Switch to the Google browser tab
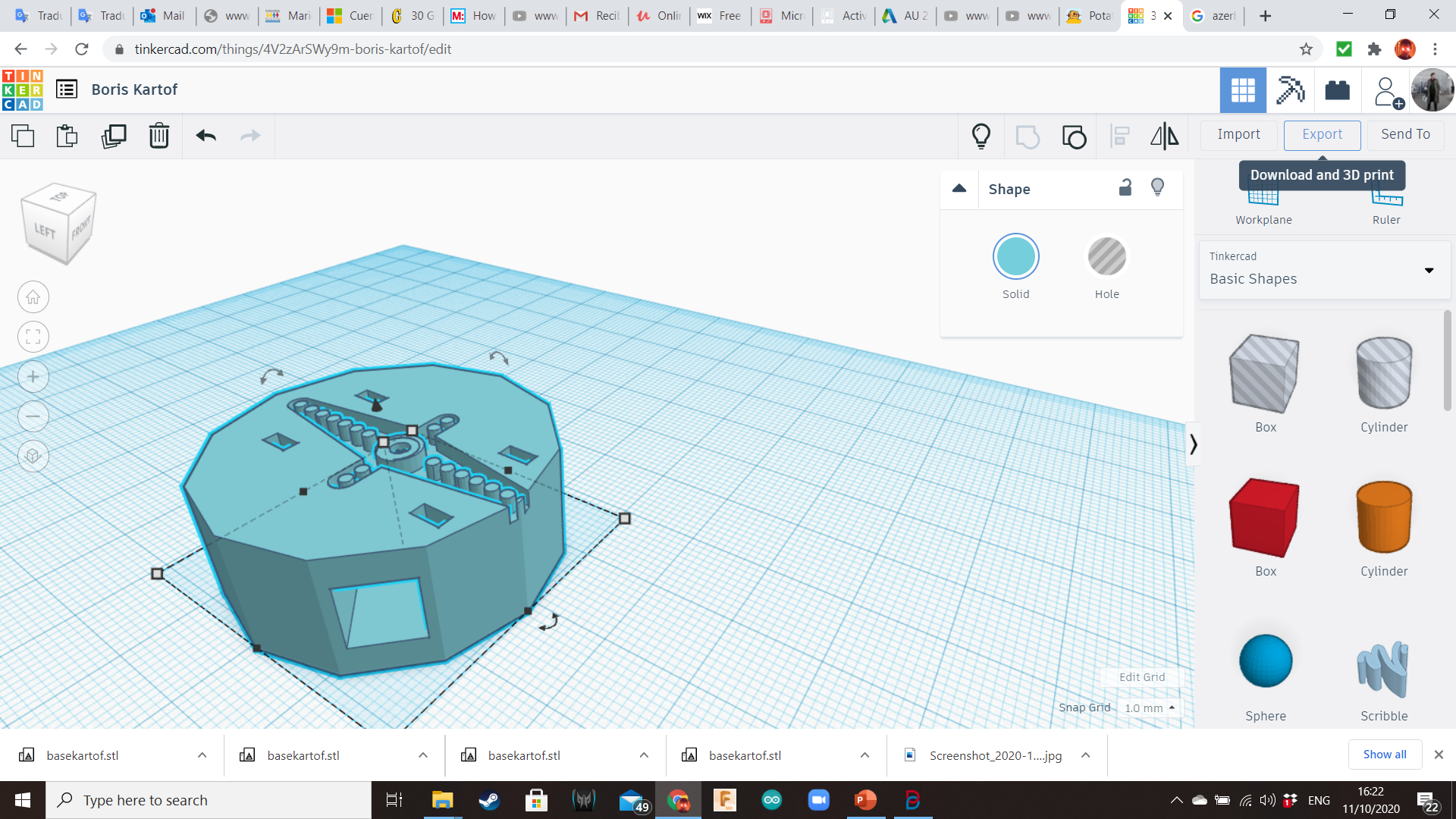1456x819 pixels. (x=1213, y=15)
